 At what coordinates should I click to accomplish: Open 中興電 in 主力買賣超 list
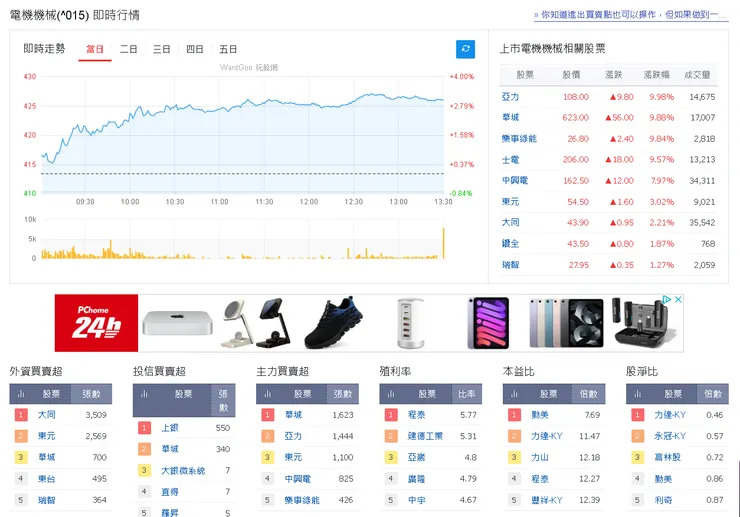click(298, 479)
